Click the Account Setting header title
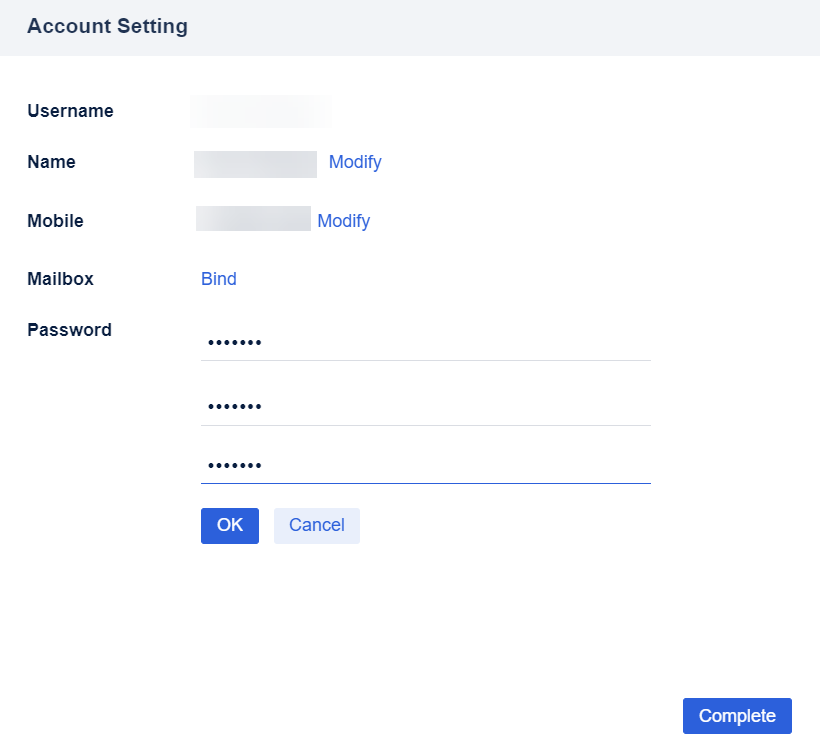Image resolution: width=820 pixels, height=745 pixels. click(x=107, y=26)
